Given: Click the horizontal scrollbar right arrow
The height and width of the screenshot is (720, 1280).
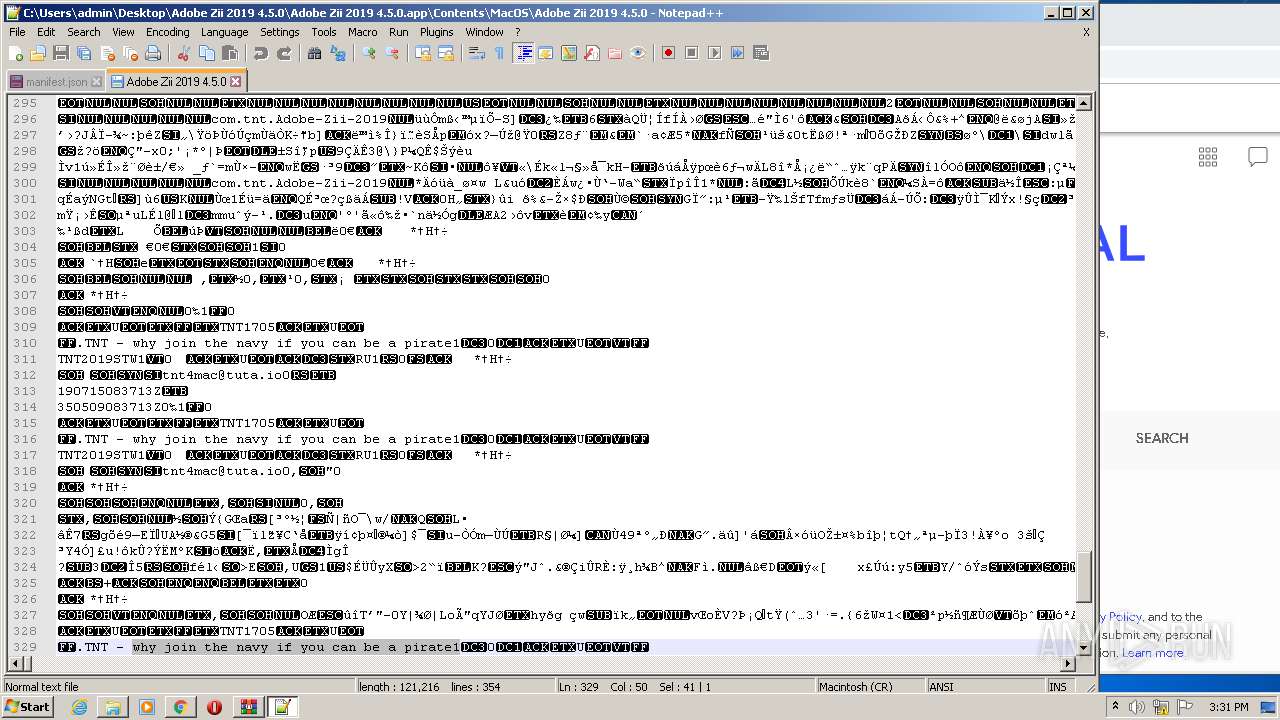Looking at the screenshot, I should click(x=1068, y=664).
